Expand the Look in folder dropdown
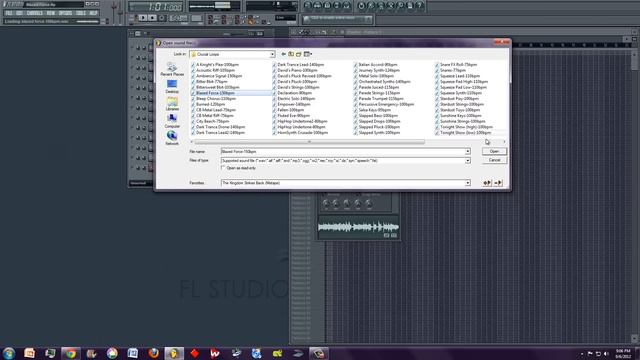Image resolution: width=640 pixels, height=360 pixels. pos(272,54)
